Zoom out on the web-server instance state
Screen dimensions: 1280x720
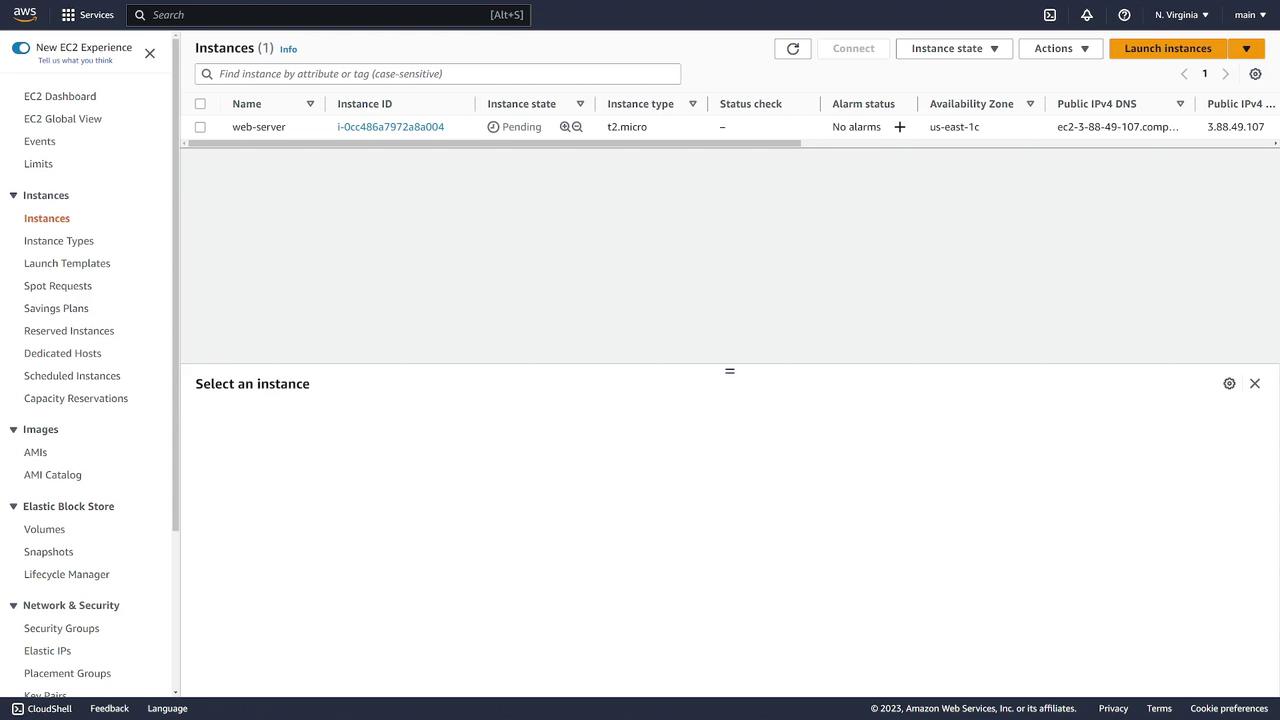tap(577, 127)
